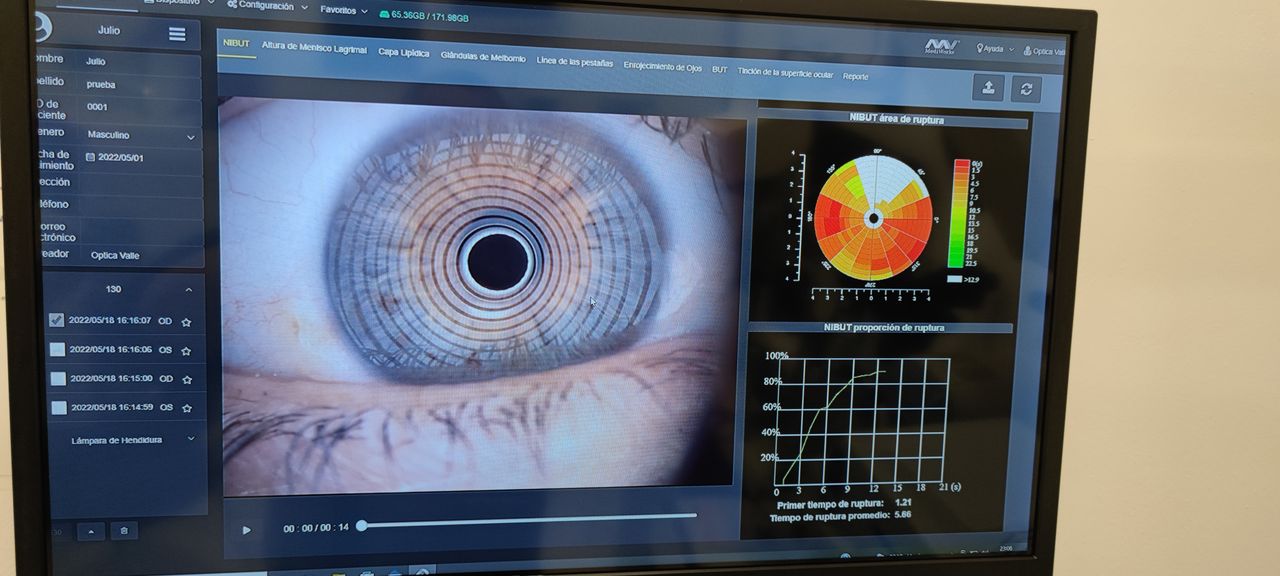Check the 2022/05/18 16:16:06 OS checkbox

point(58,350)
